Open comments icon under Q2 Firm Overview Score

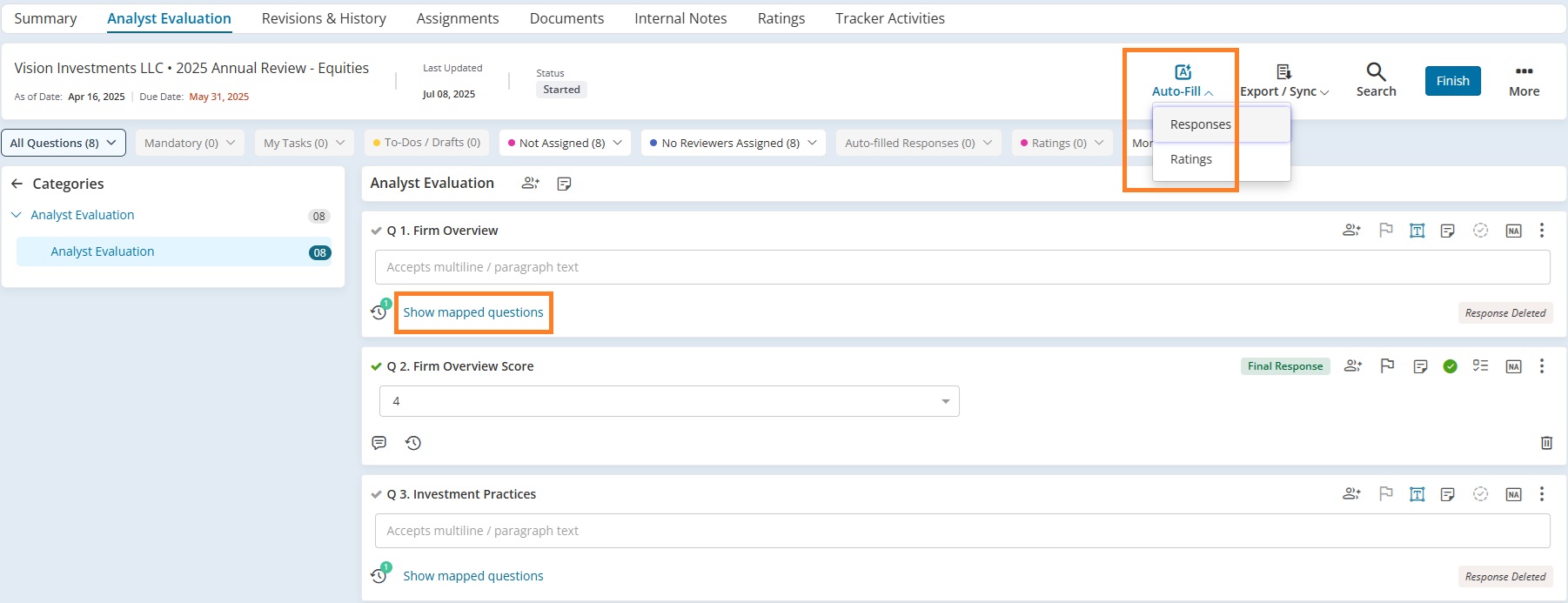click(x=379, y=443)
